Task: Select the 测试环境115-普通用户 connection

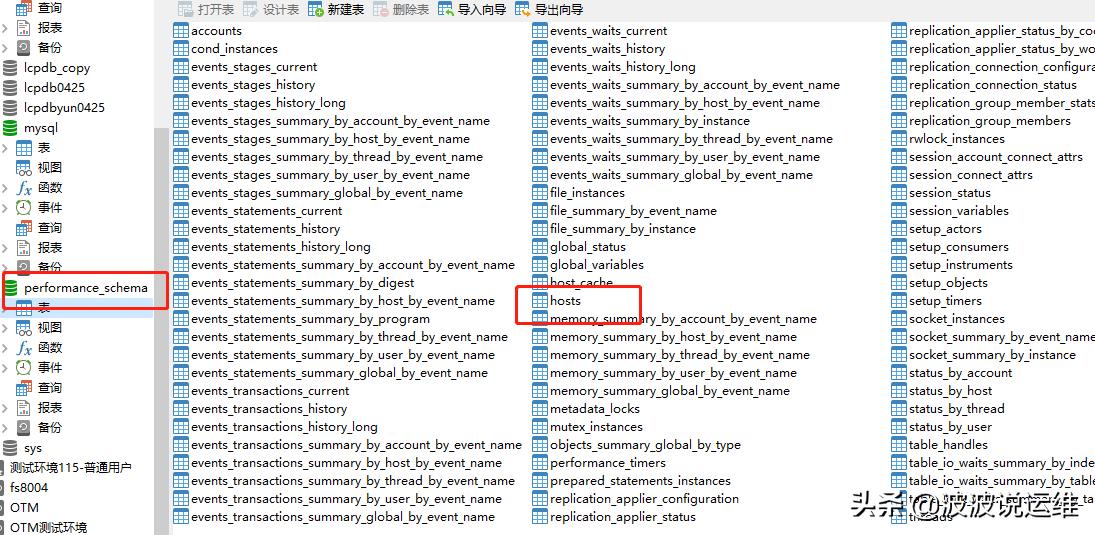Action: click(71, 468)
